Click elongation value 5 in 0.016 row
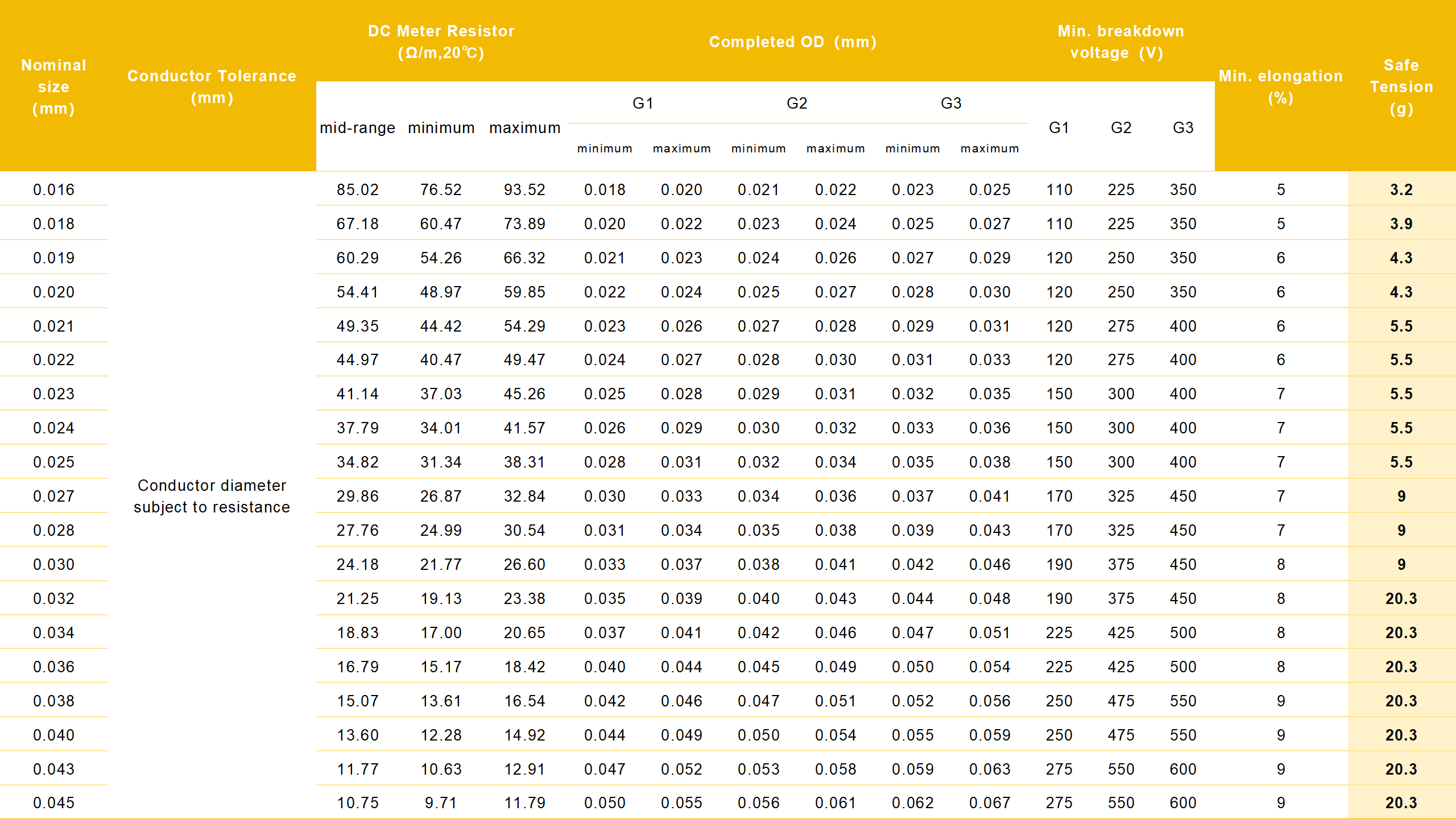 [x=1280, y=189]
